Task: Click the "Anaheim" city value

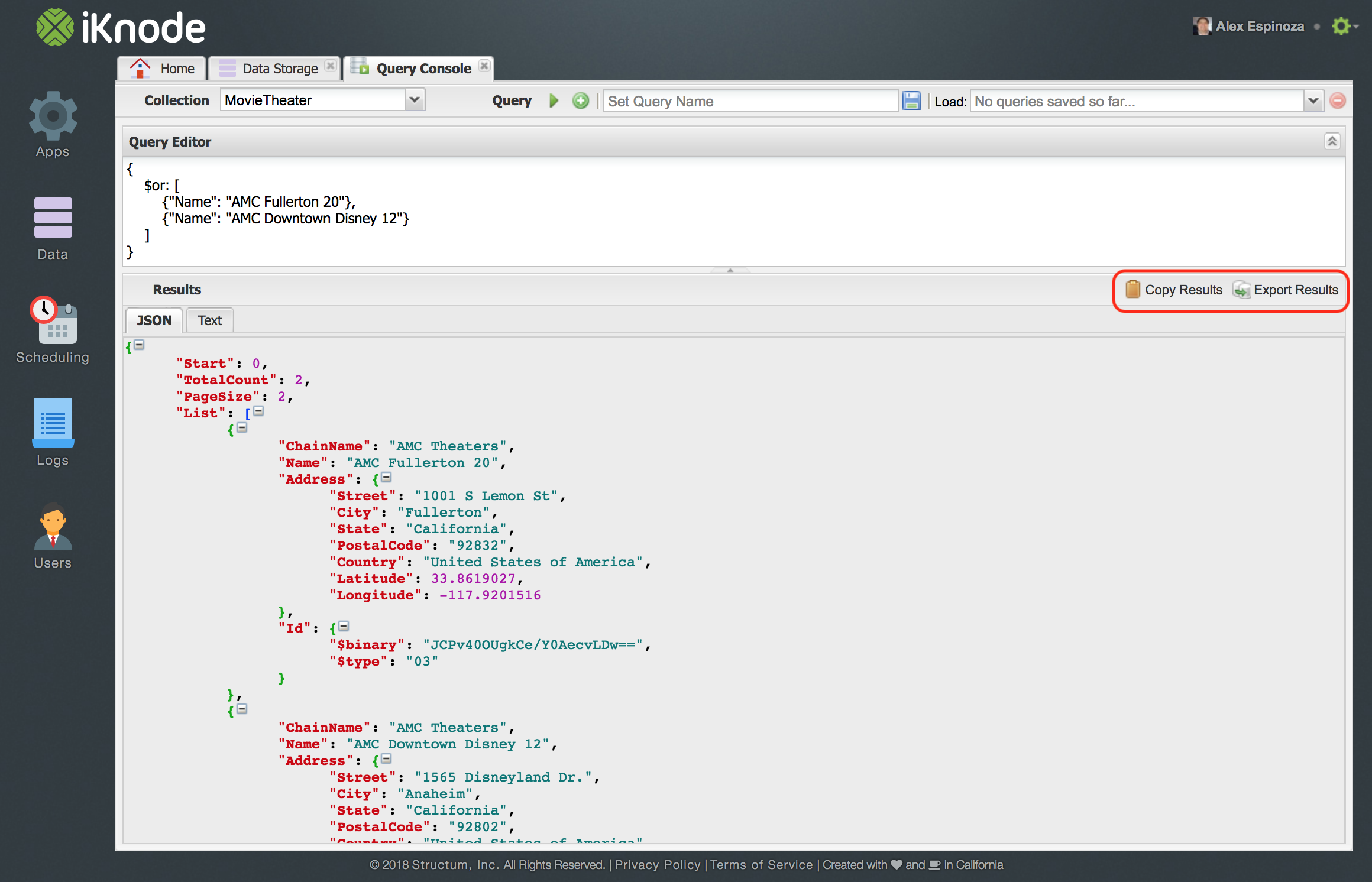Action: point(435,793)
